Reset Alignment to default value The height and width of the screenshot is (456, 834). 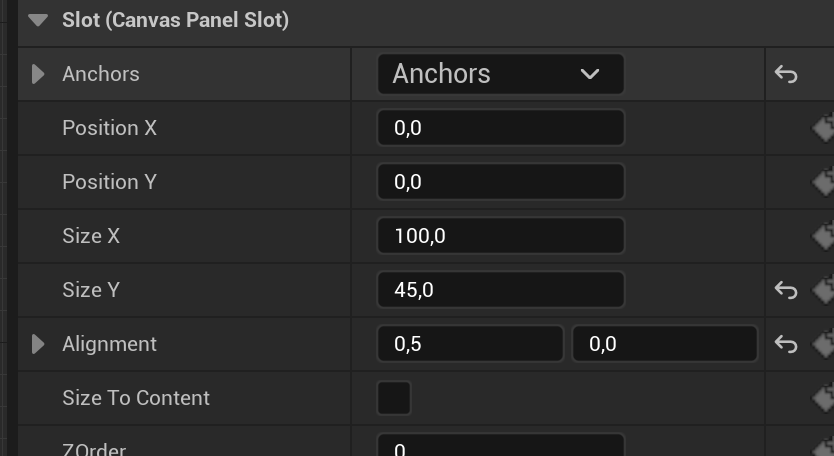coord(786,344)
